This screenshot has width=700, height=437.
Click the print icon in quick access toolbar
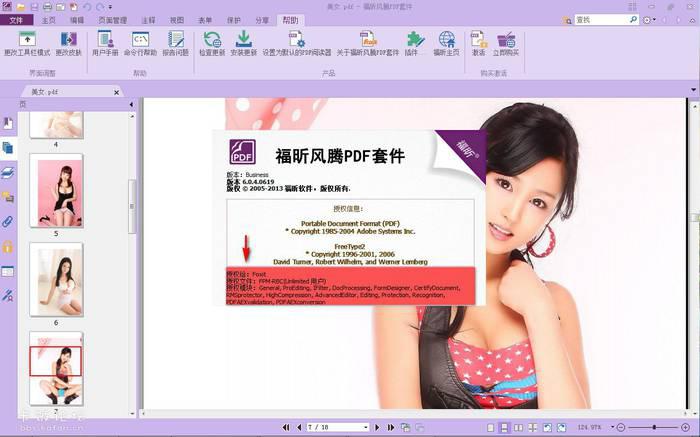(47, 7)
